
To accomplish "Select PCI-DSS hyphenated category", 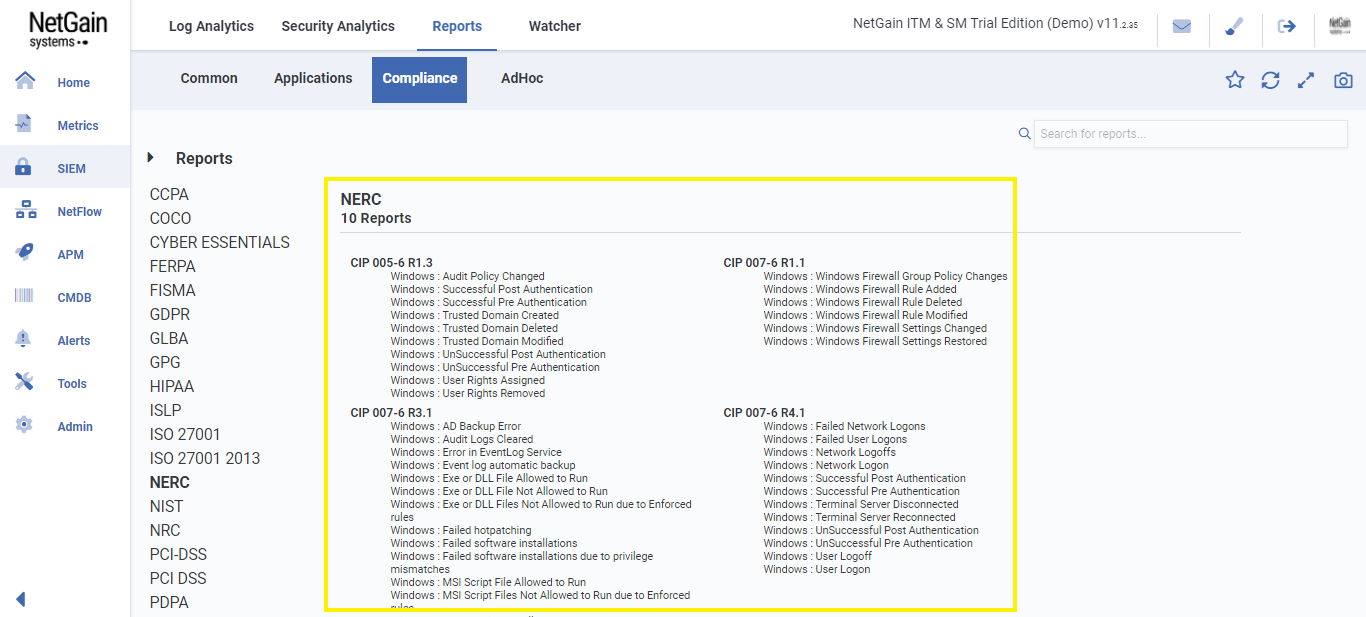I will (x=179, y=554).
